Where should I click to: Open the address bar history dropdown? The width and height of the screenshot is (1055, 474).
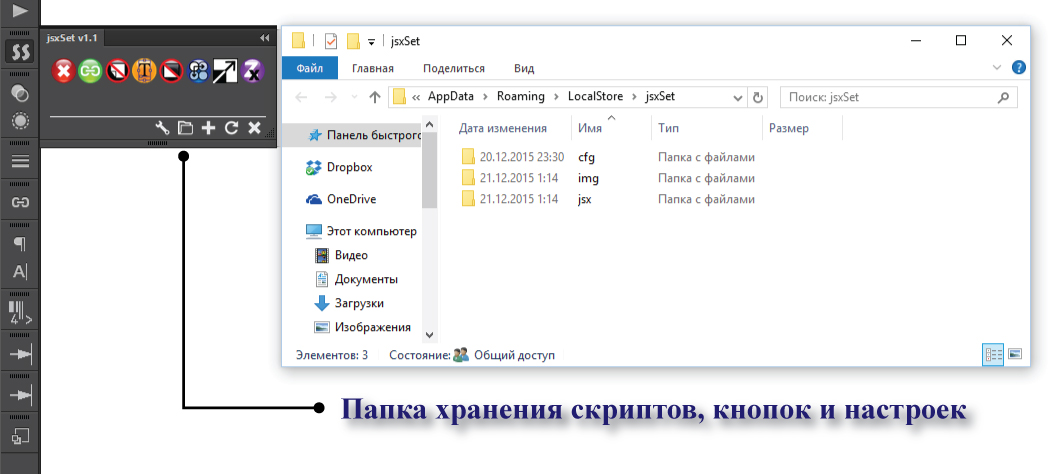[738, 97]
